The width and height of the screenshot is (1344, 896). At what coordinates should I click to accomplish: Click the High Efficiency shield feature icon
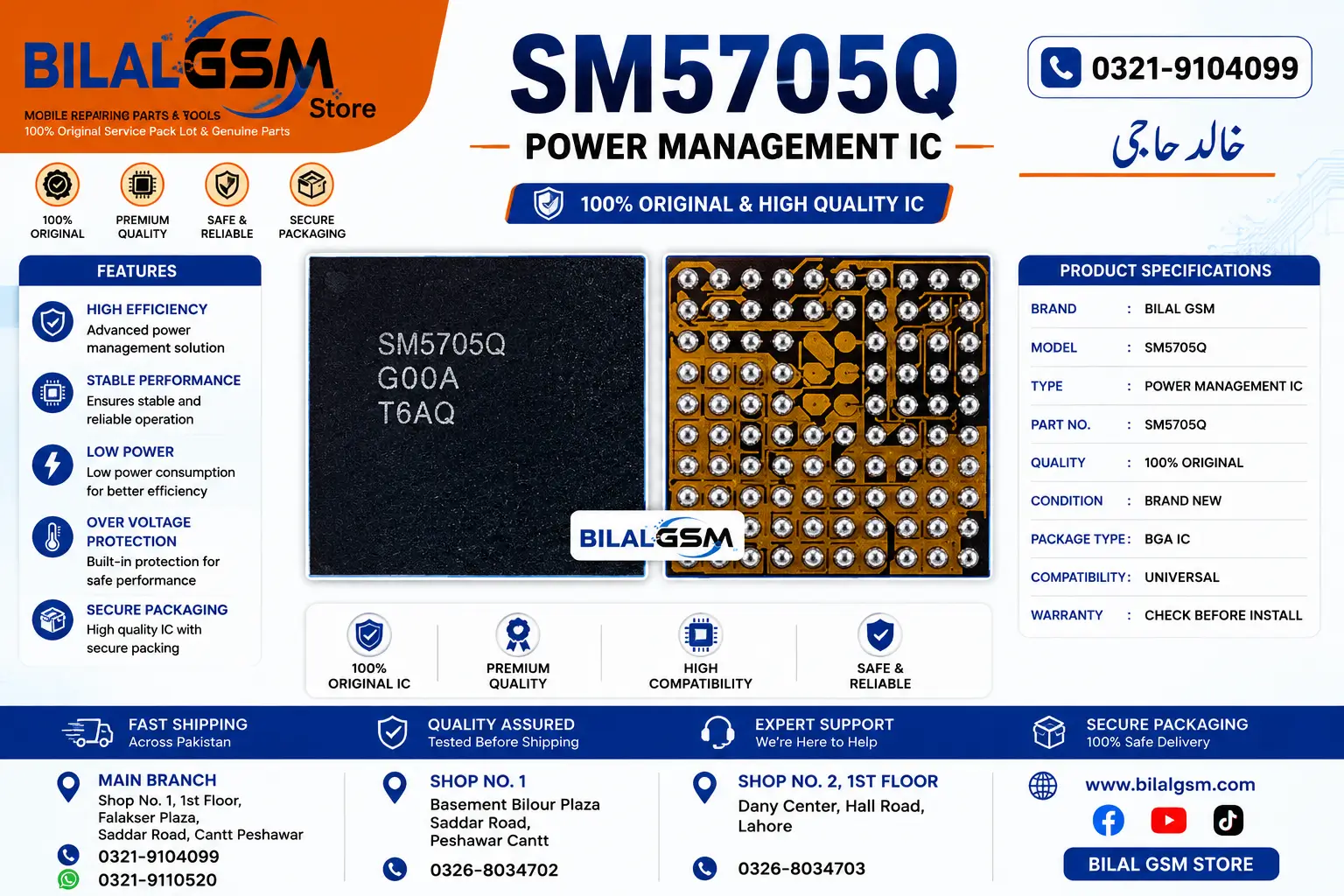tap(53, 322)
